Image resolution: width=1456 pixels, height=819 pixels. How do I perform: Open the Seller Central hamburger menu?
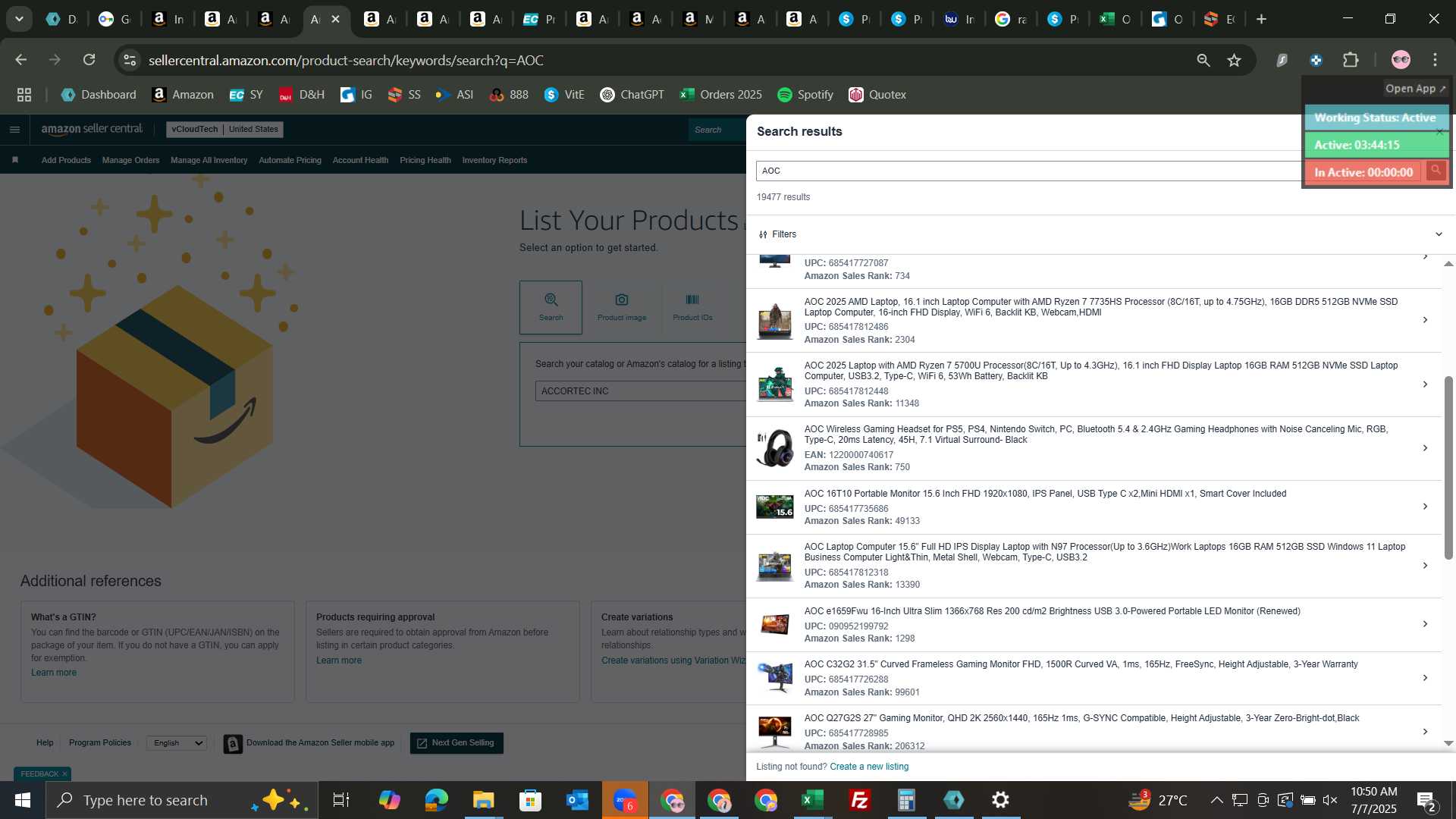[14, 130]
